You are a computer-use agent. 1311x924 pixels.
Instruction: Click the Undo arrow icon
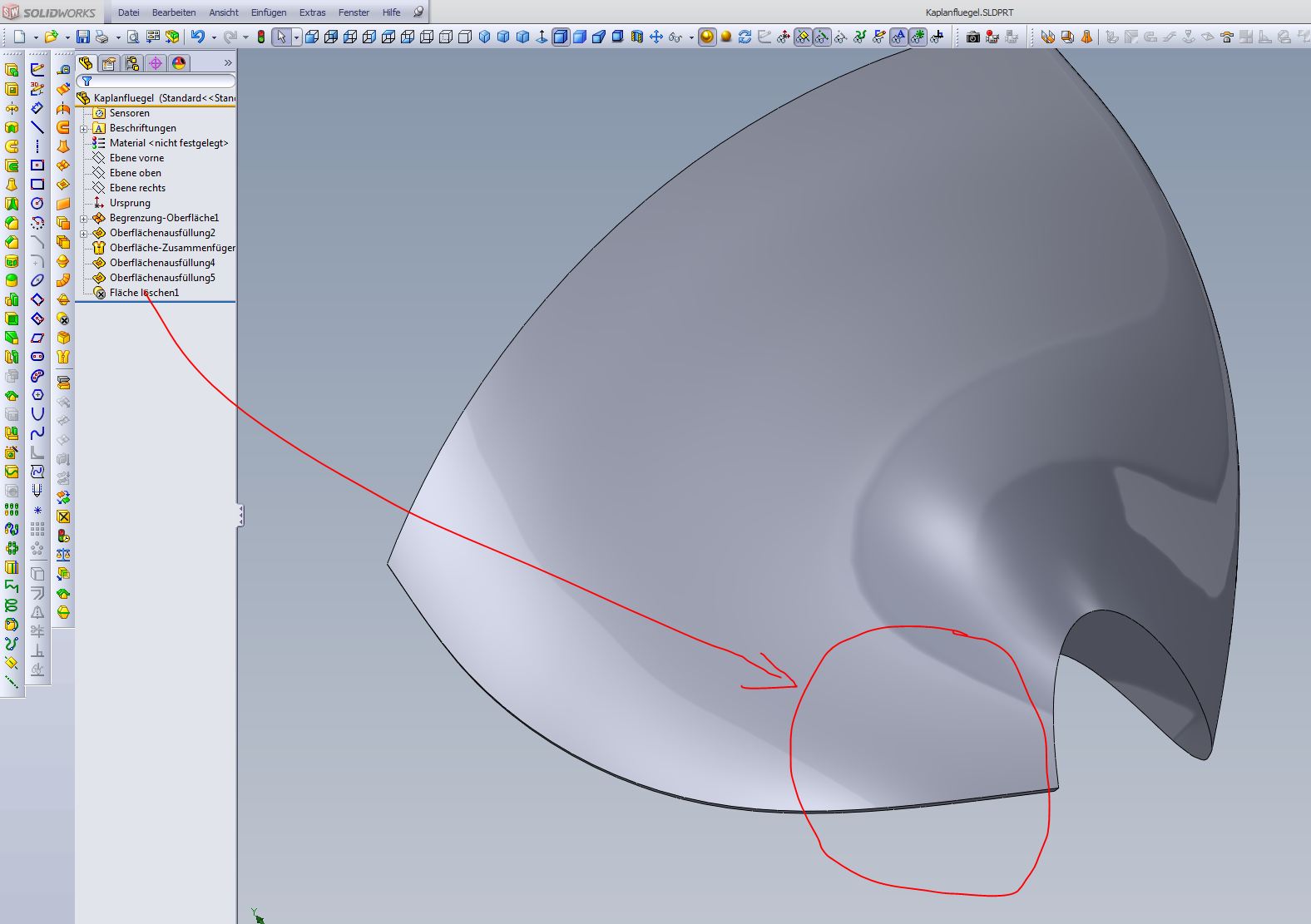pyautogui.click(x=197, y=37)
